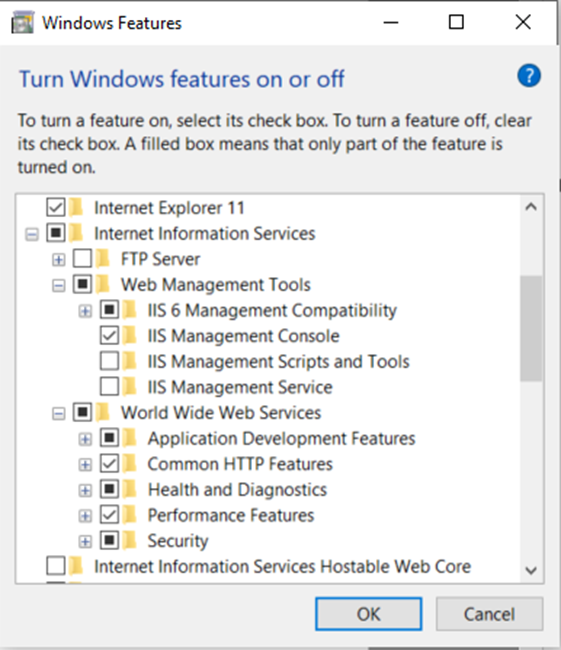561x650 pixels.
Task: Click folder icon beside Internet Information Services Hostable Web Core
Action: (76, 566)
